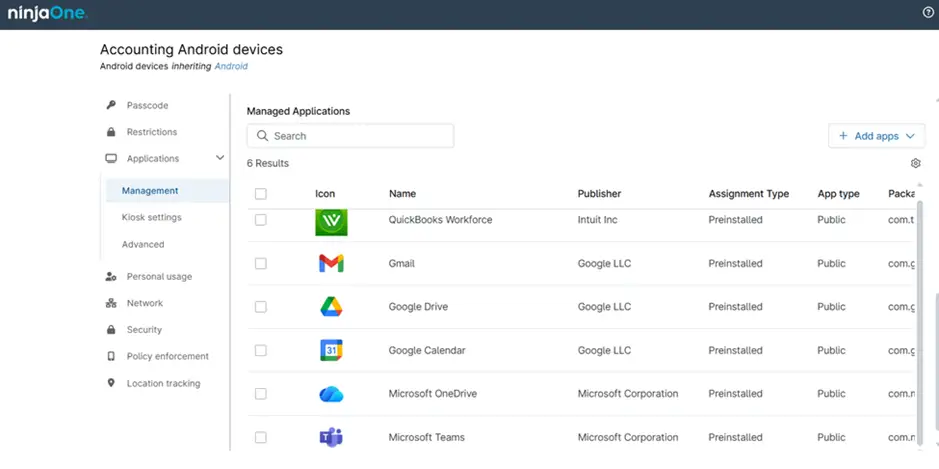The image size is (939, 469).
Task: Click the Policy enforcement phone icon
Action: click(x=111, y=356)
